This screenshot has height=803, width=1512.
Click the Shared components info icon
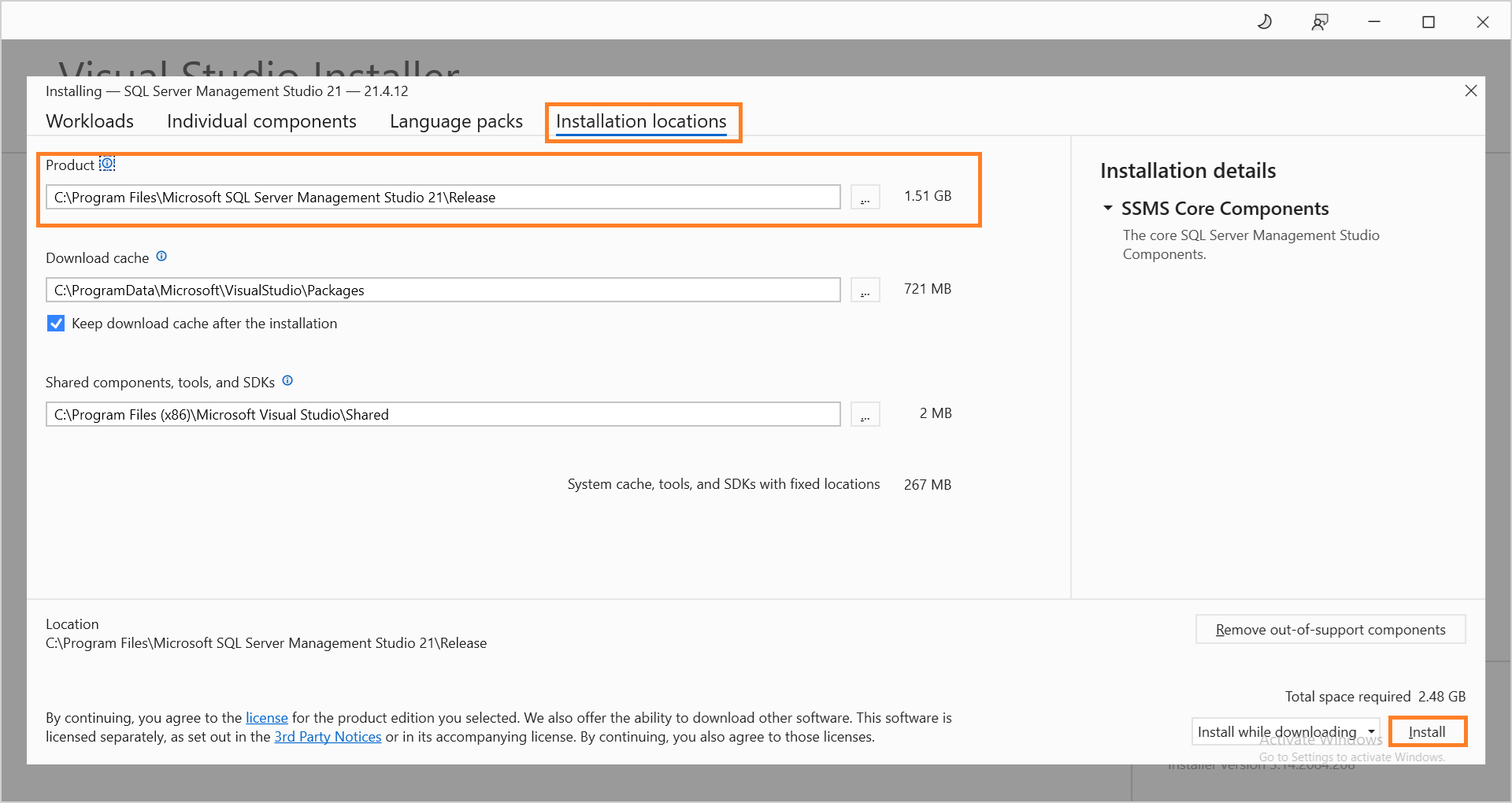click(x=287, y=380)
